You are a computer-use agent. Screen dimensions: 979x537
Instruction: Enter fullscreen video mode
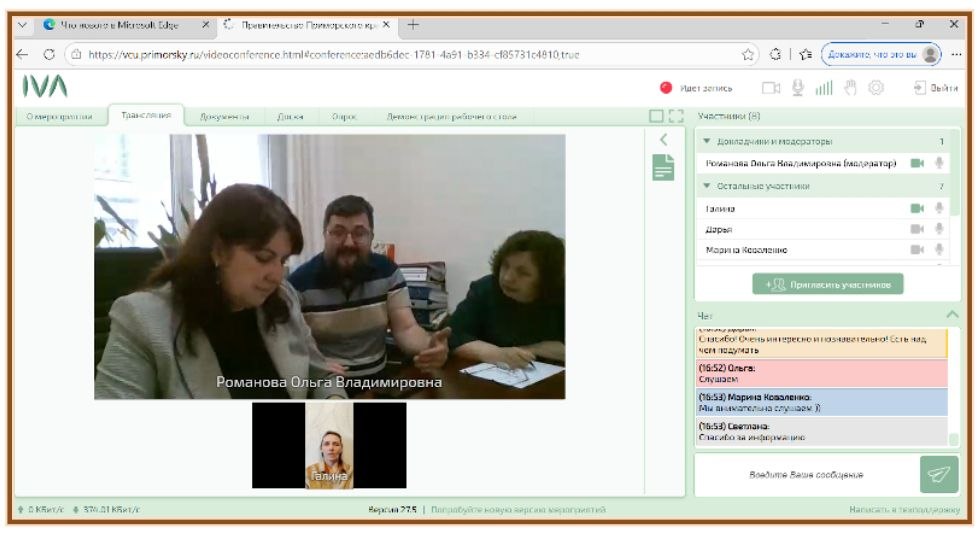click(x=675, y=117)
